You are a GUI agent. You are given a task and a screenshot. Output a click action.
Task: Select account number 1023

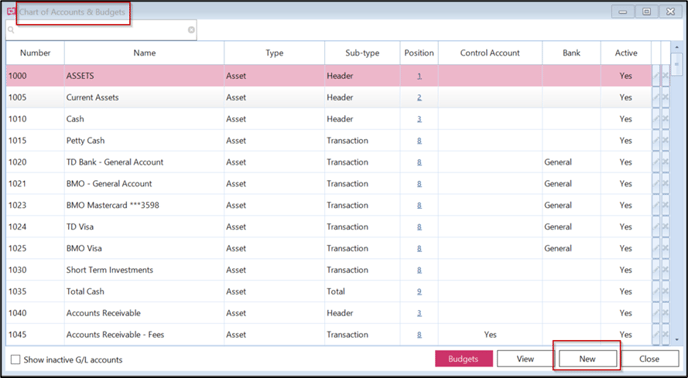[x=18, y=205]
